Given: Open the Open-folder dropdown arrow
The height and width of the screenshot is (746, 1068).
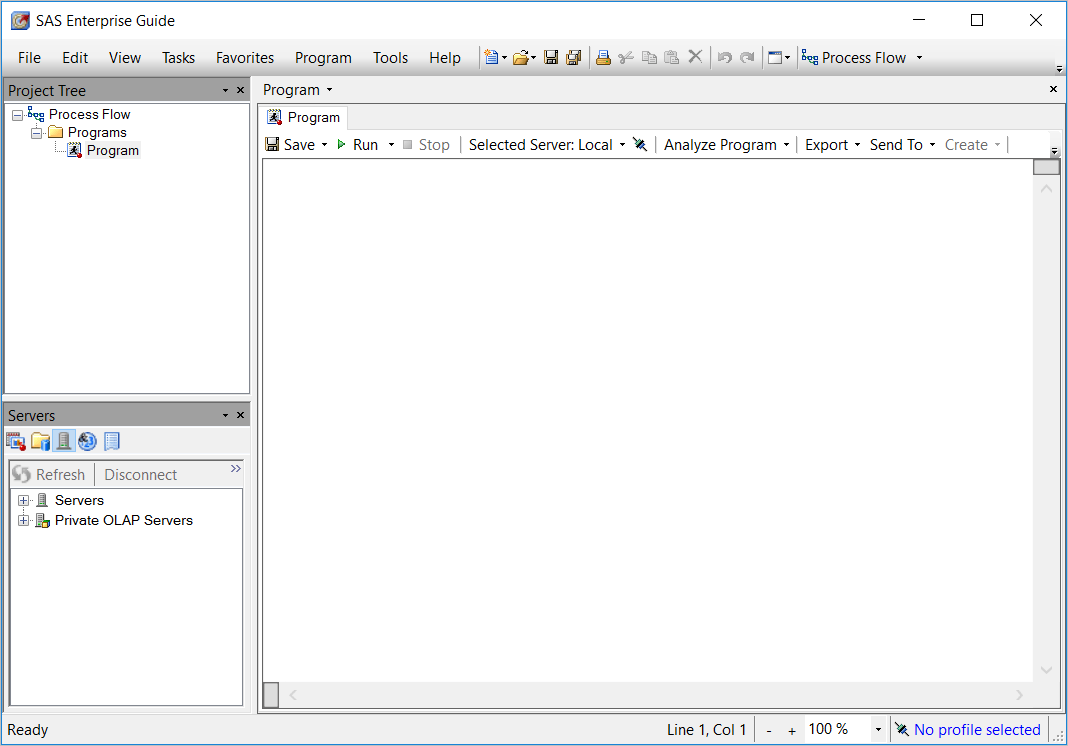Looking at the screenshot, I should pyautogui.click(x=533, y=58).
